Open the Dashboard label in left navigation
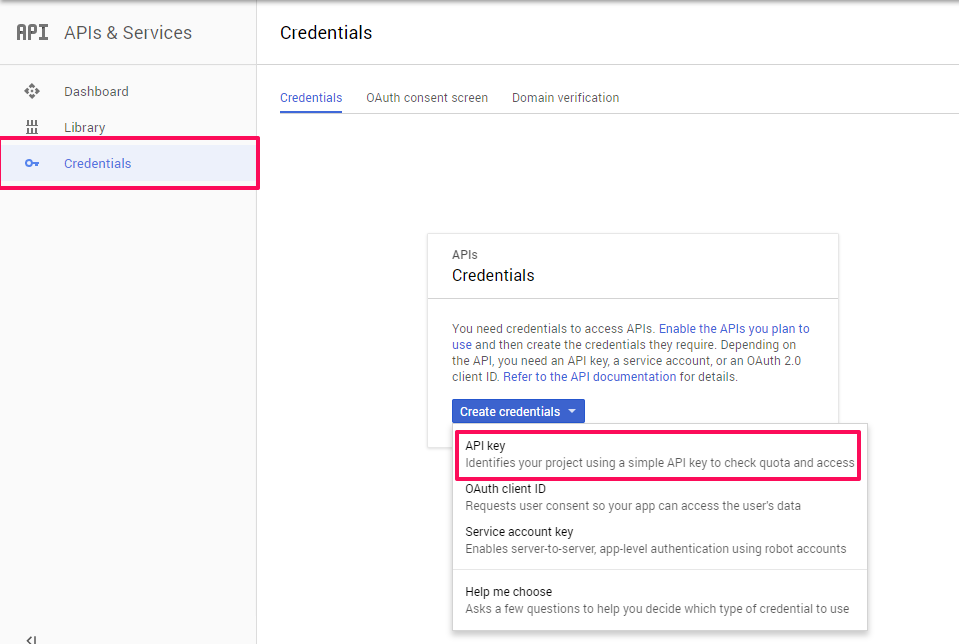Screen dimensions: 959x644 coord(96,91)
